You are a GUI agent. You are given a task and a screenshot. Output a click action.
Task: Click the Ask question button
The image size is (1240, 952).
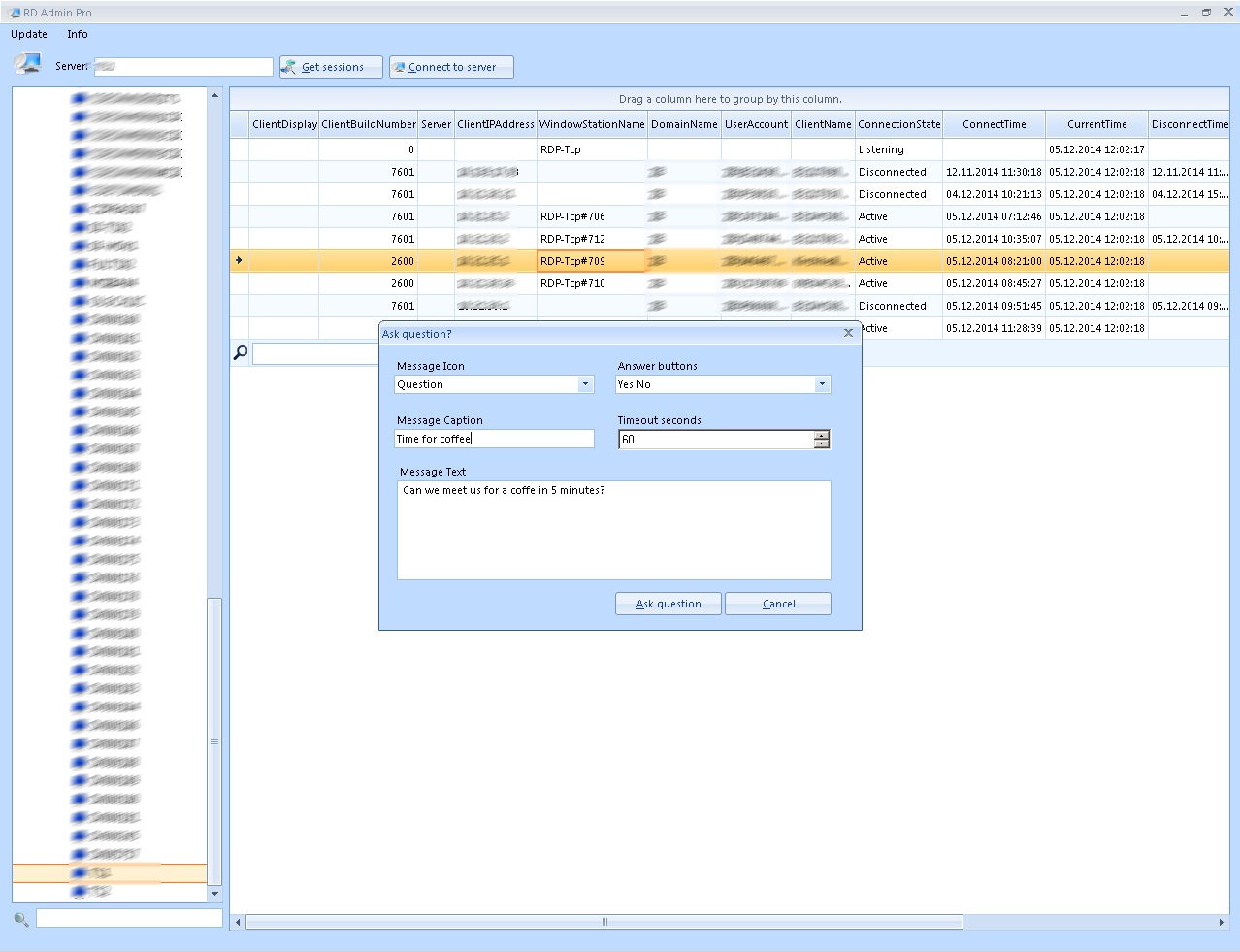coord(669,604)
